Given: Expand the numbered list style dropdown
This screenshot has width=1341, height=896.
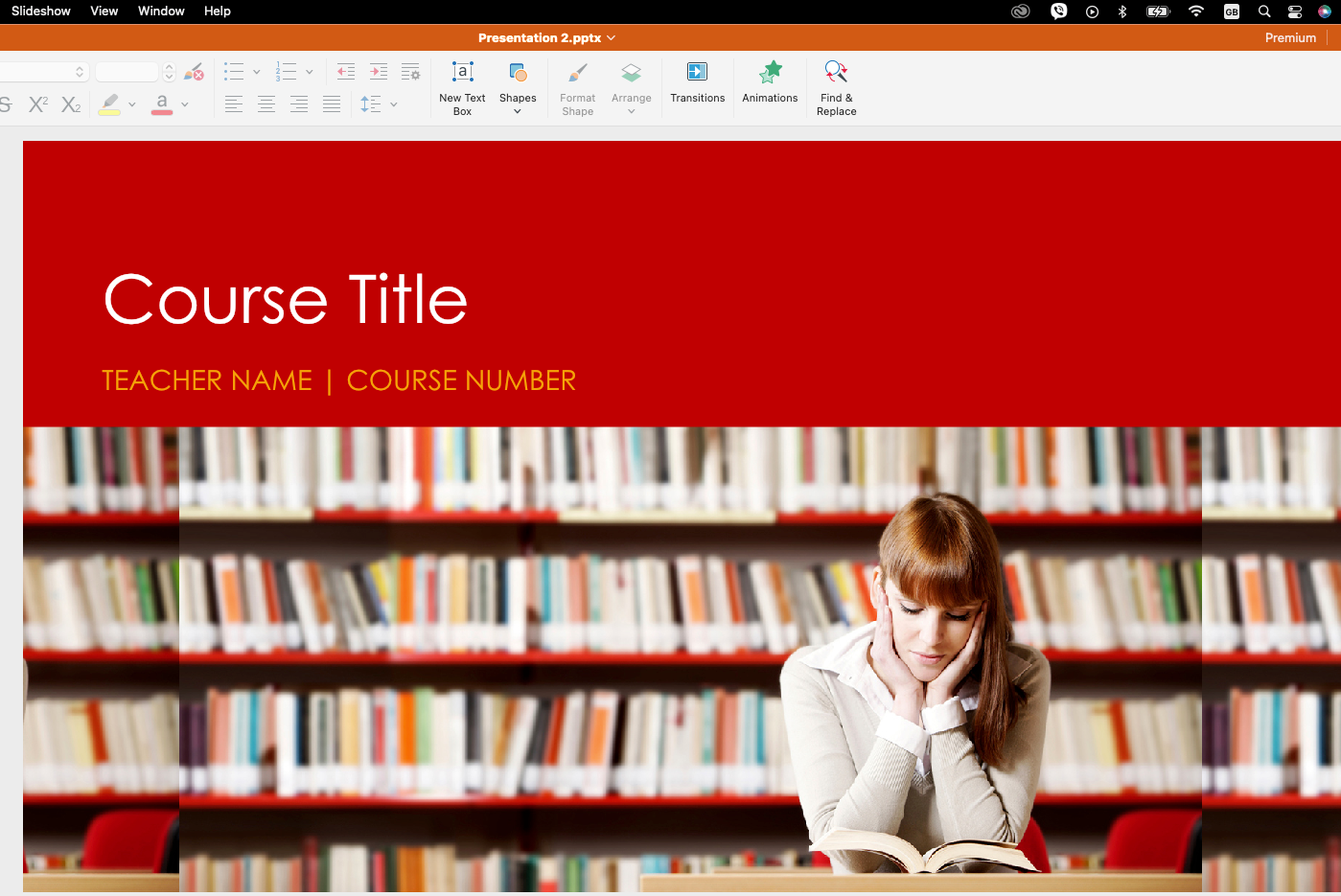Looking at the screenshot, I should (x=310, y=72).
